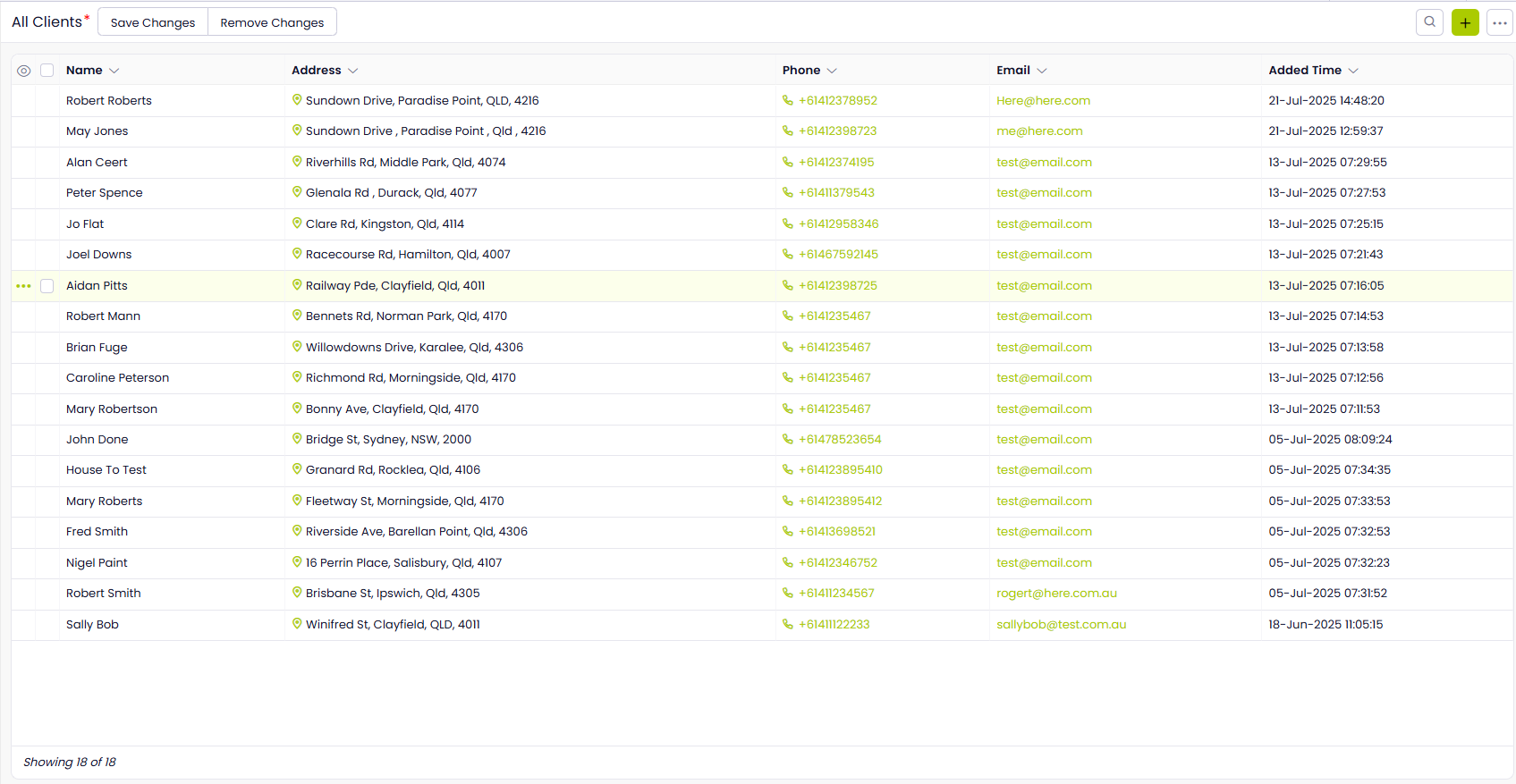Click the eye column visibility icon in header

coord(24,71)
